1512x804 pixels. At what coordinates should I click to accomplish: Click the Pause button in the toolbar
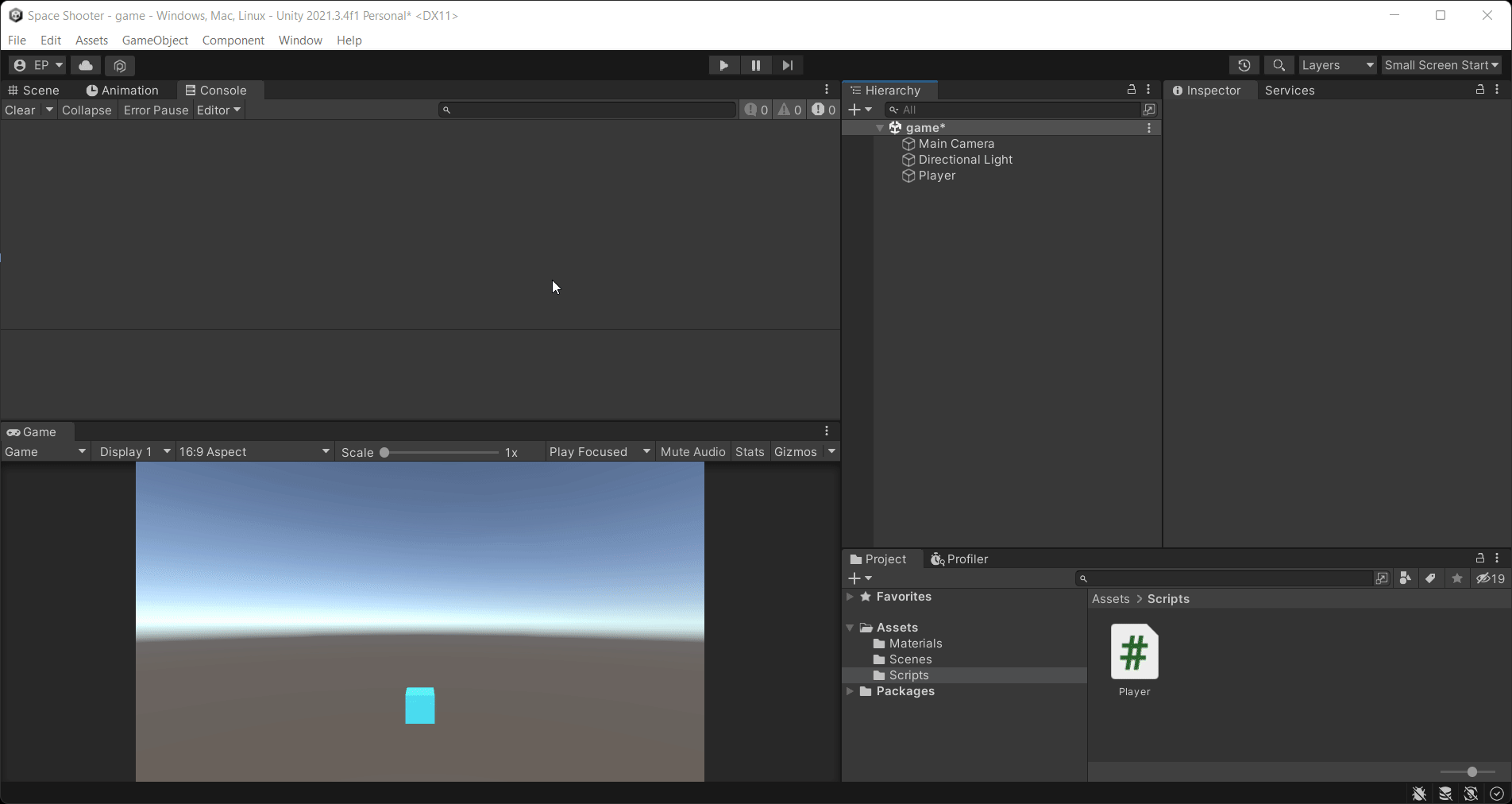click(755, 65)
